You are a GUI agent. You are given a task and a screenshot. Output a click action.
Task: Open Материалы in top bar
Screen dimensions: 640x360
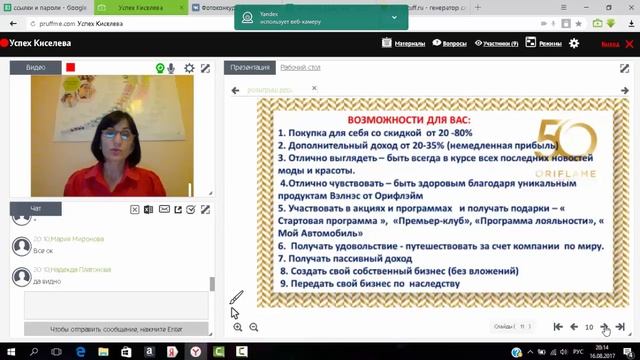pyautogui.click(x=403, y=43)
